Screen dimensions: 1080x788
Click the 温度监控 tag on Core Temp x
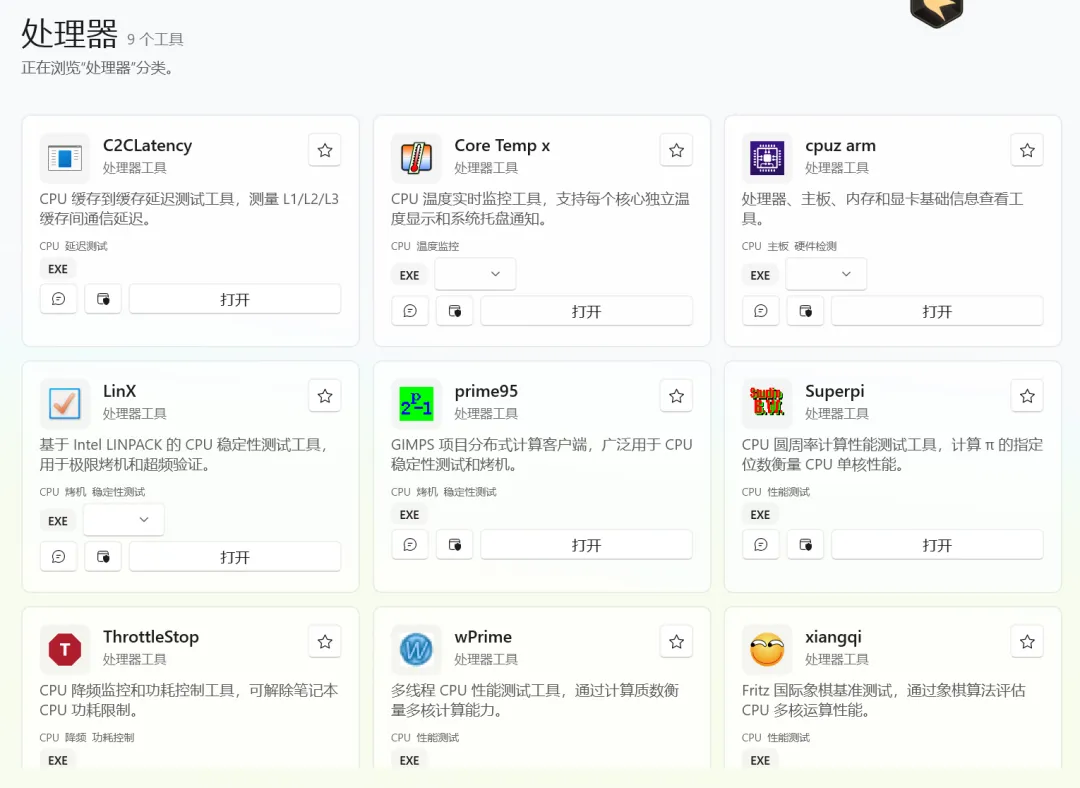(x=437, y=247)
